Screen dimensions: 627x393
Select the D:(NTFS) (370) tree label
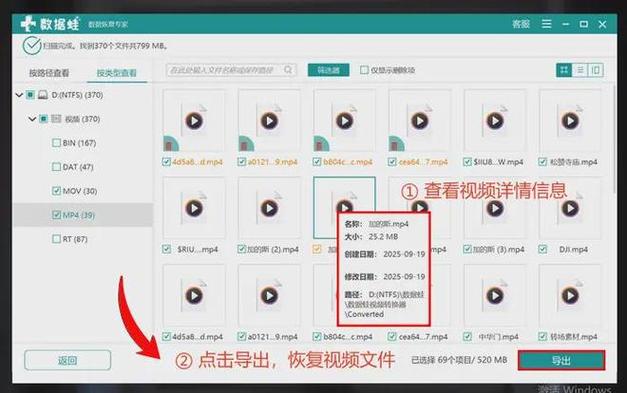point(77,95)
